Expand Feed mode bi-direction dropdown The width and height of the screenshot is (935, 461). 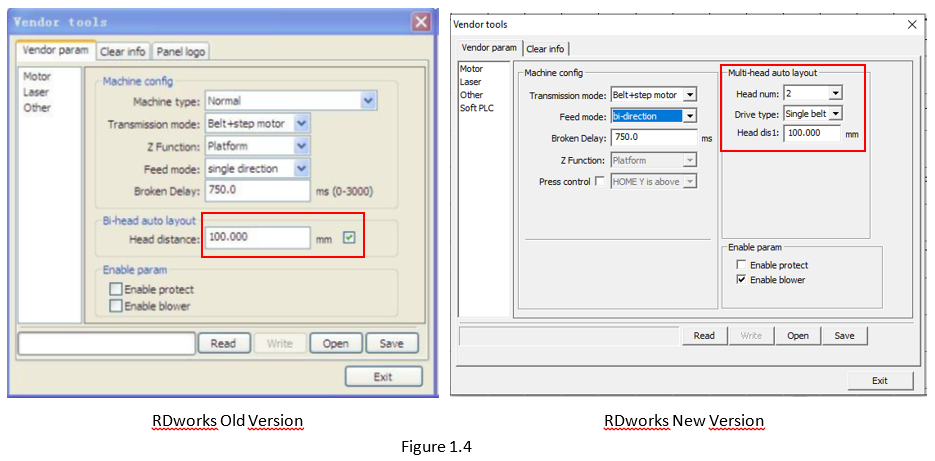[x=654, y=116]
